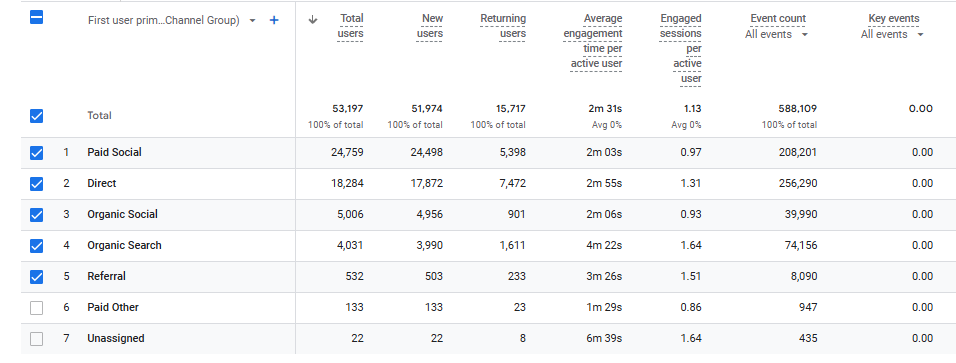The image size is (956, 363).
Task: Click Unassigned event count 435
Action: click(808, 338)
